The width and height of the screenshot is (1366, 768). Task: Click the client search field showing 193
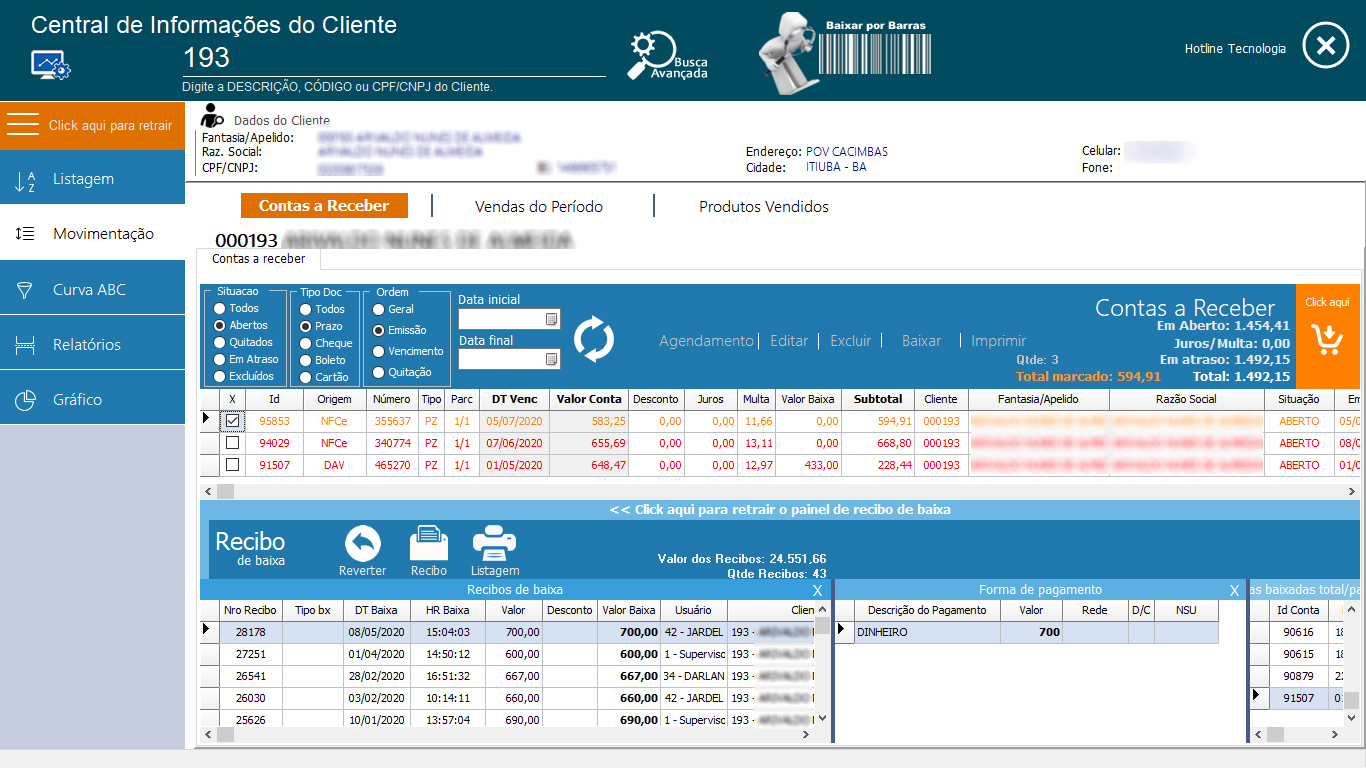click(394, 57)
